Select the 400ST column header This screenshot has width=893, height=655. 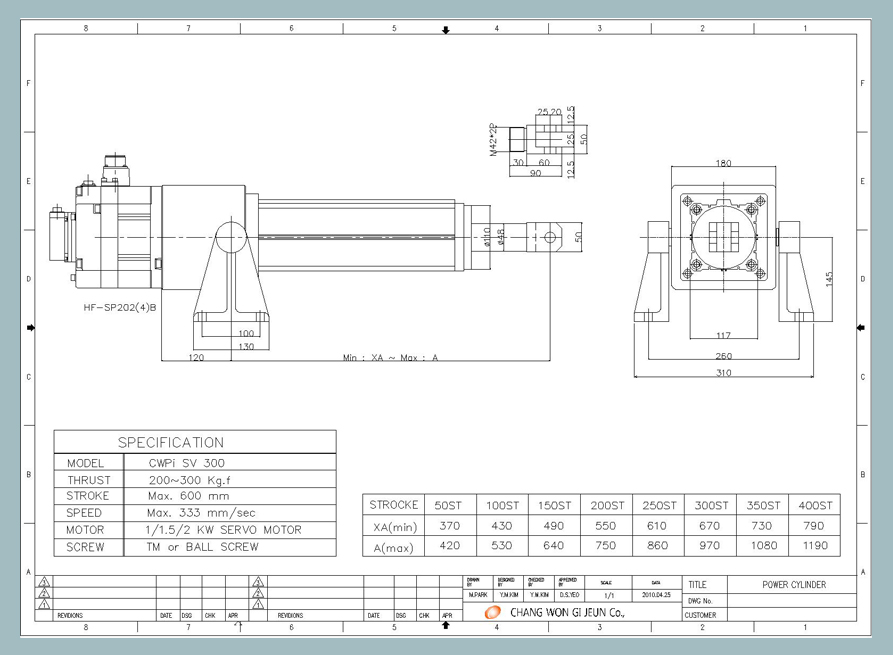click(x=816, y=505)
